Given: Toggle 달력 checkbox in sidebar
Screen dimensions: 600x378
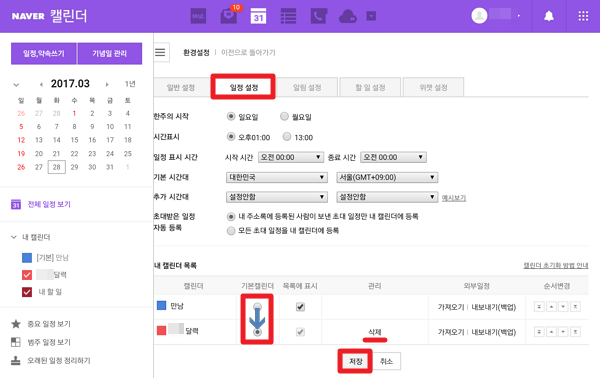Looking at the screenshot, I should [27, 275].
